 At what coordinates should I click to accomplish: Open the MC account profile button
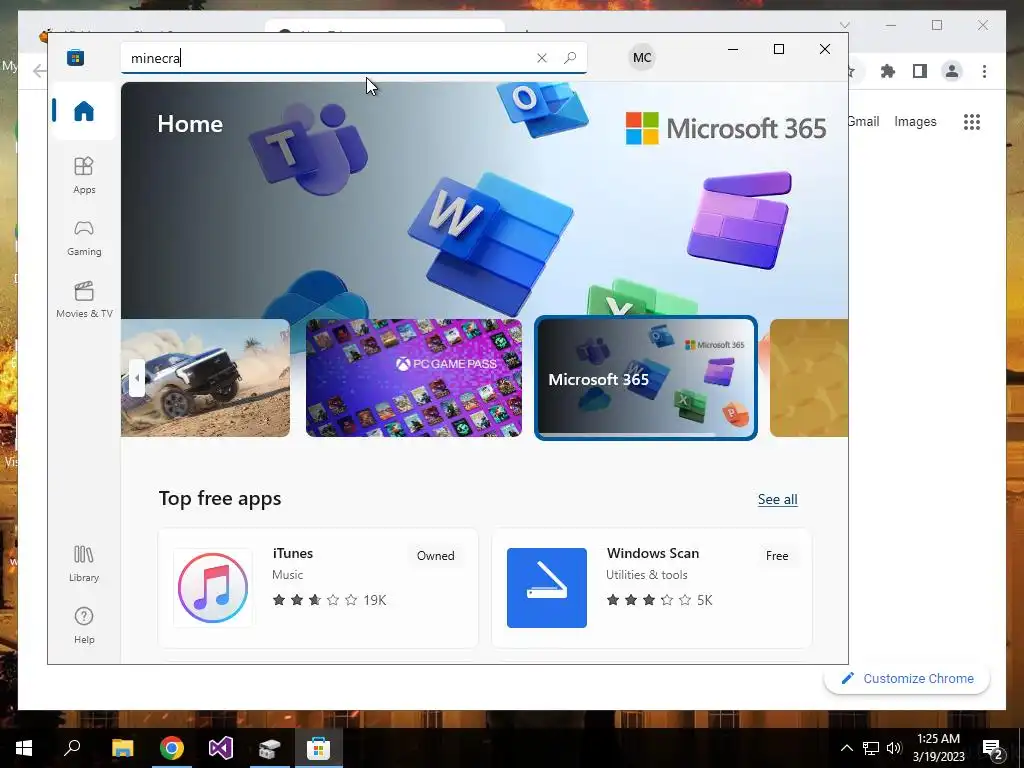pos(642,57)
